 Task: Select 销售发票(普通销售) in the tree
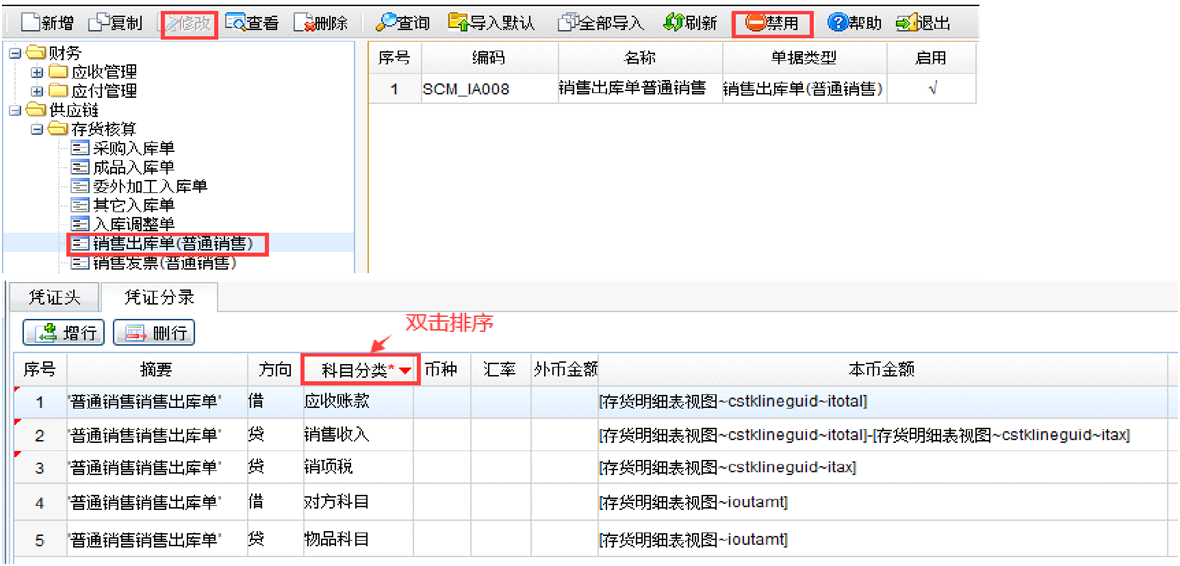pos(164,263)
